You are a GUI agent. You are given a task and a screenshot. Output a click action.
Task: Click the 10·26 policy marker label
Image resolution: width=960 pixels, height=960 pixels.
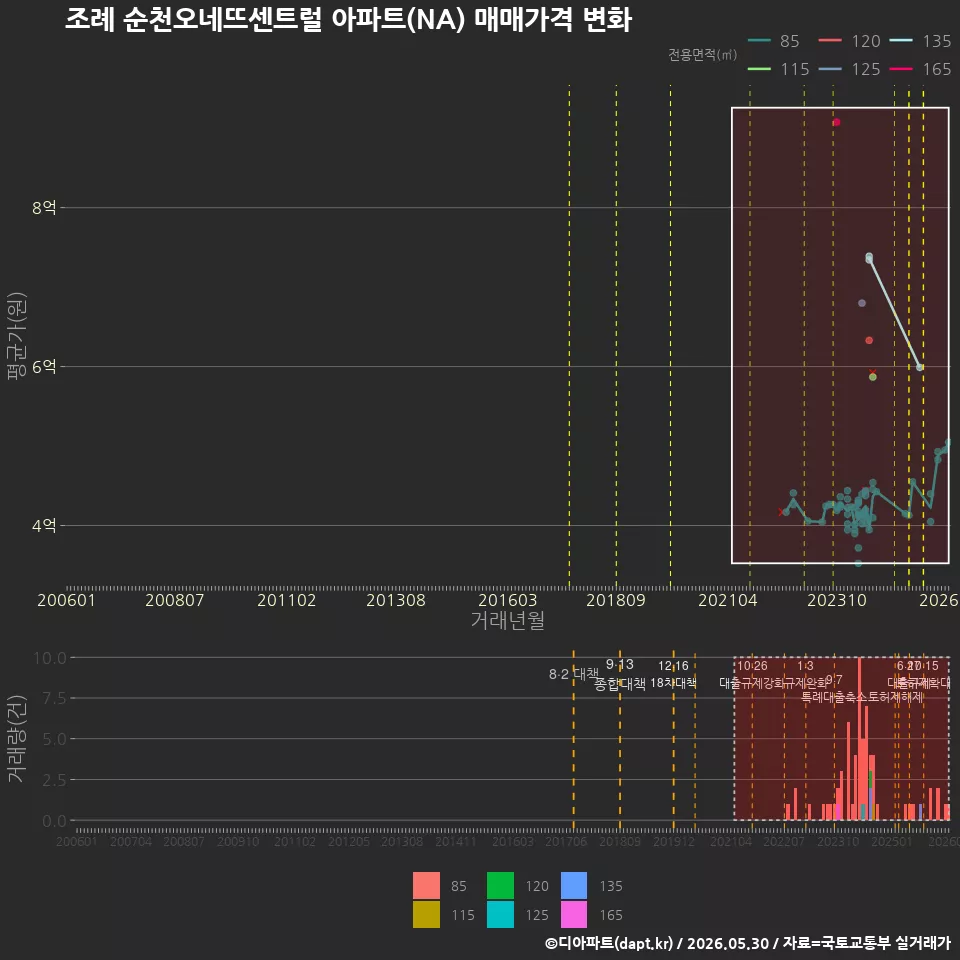tap(752, 666)
